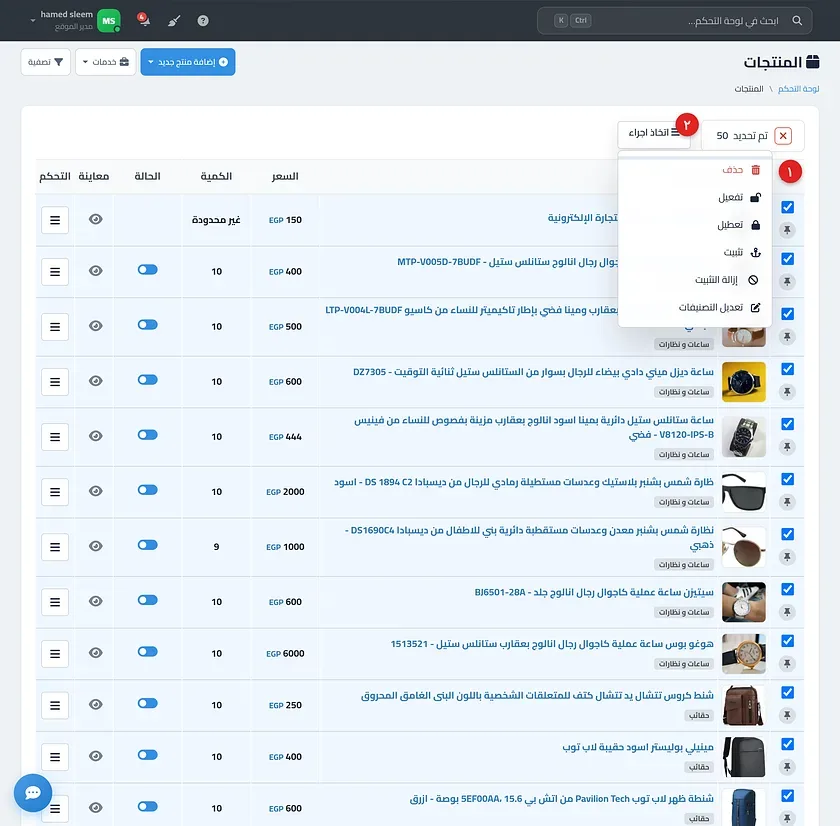840x826 pixels.
Task: Open control menu for DS1690C4 sunglasses row
Action: pos(55,547)
